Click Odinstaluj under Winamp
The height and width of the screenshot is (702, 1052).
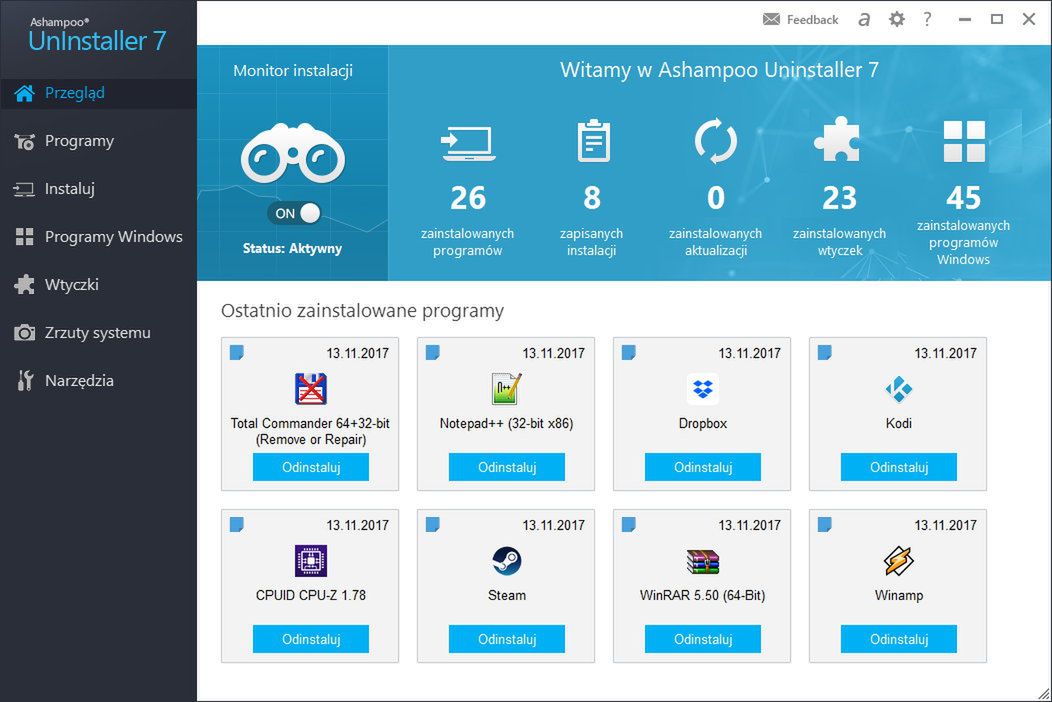[898, 639]
